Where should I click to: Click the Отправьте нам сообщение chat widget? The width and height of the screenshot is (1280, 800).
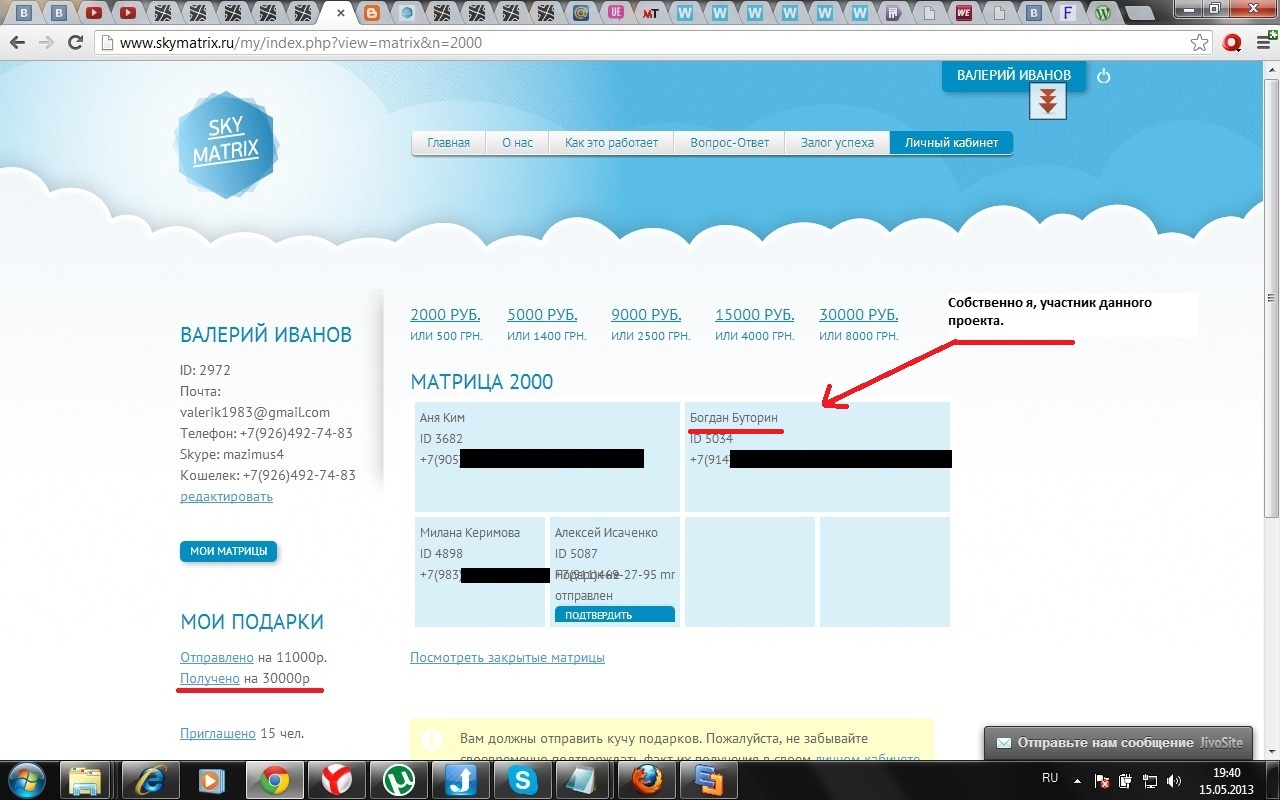pyautogui.click(x=1118, y=743)
